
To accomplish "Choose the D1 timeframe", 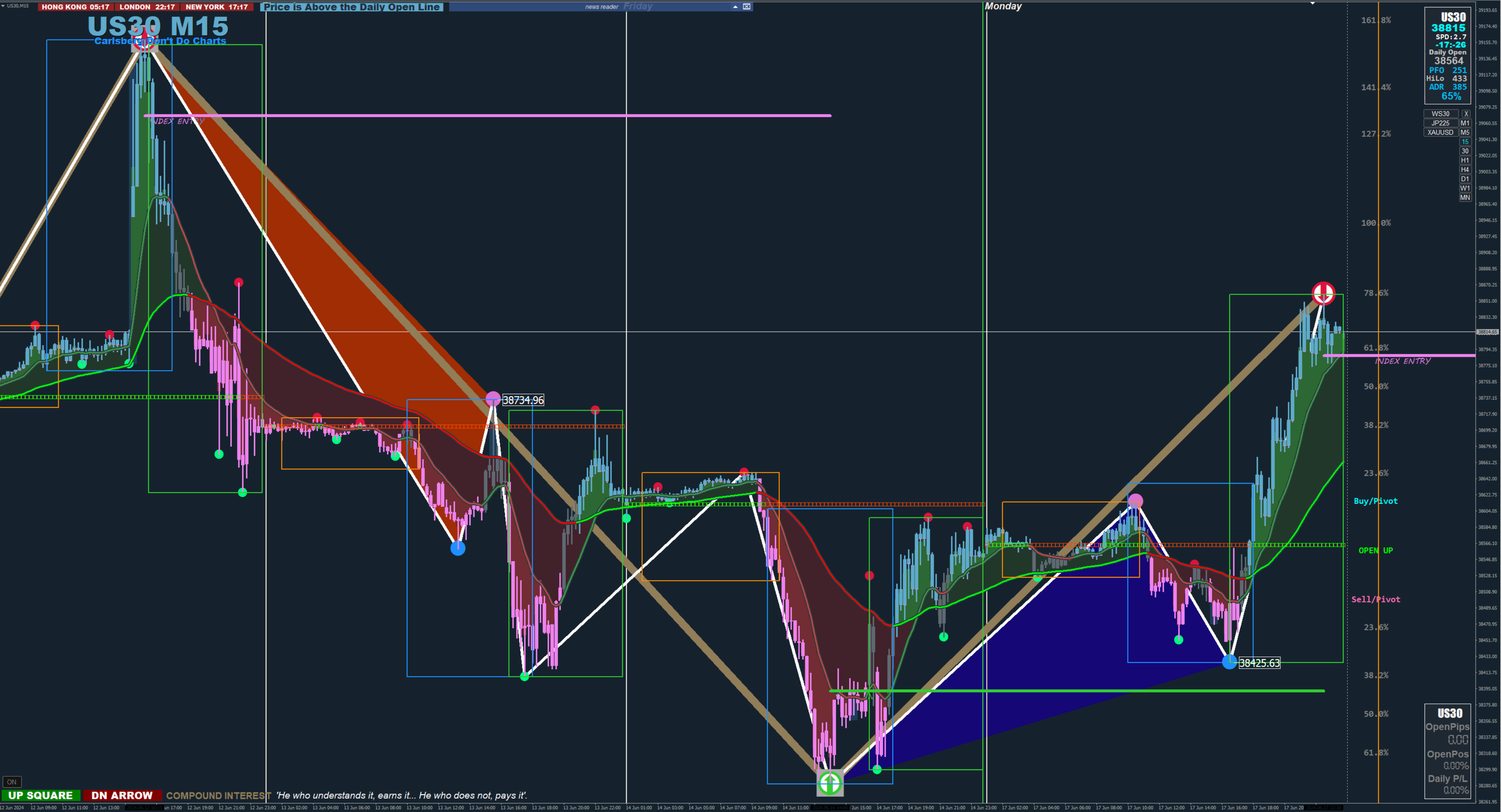I will (1465, 179).
